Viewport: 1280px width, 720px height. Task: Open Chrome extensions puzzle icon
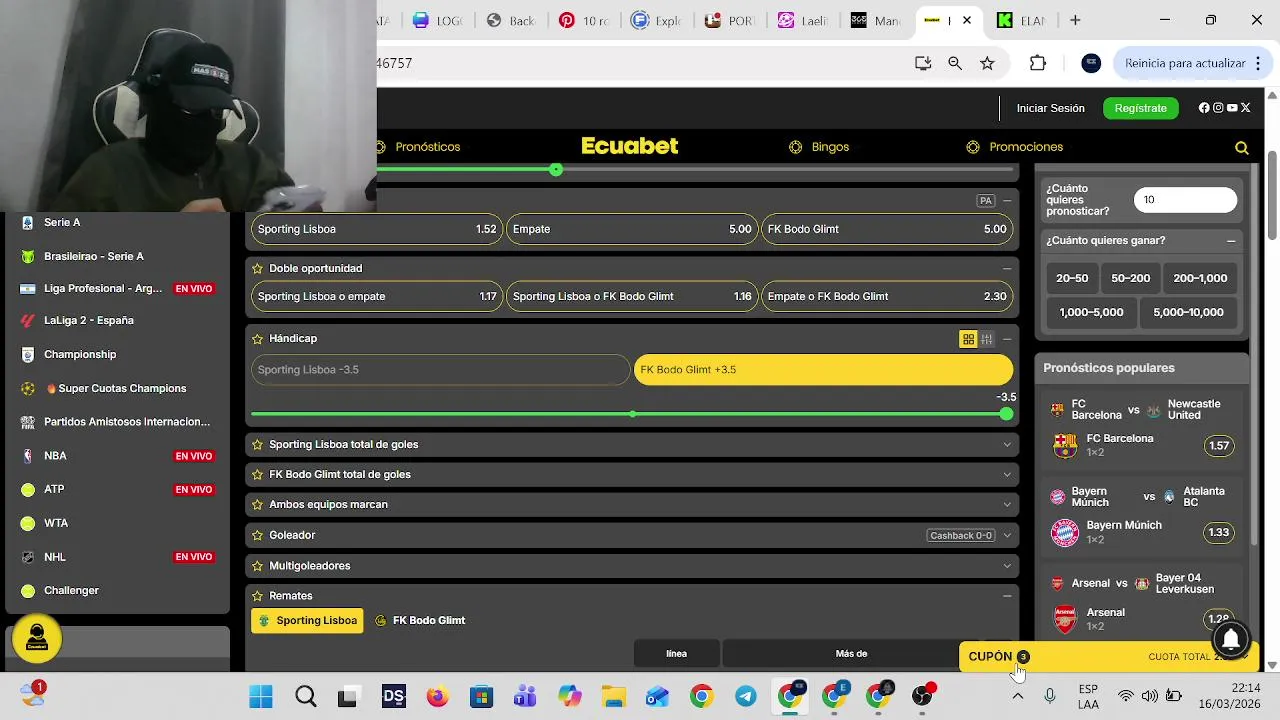tap(1038, 63)
